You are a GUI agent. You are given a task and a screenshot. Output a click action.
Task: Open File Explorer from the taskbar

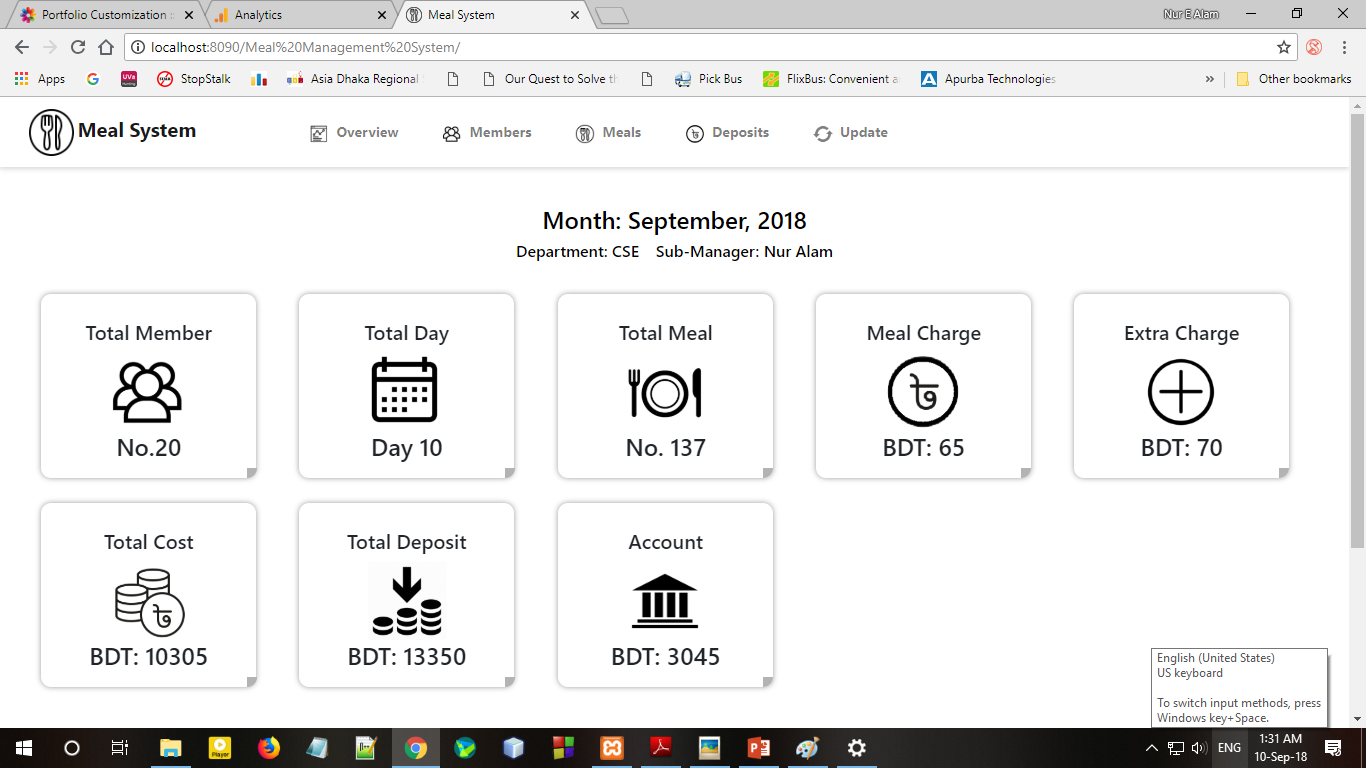[171, 748]
